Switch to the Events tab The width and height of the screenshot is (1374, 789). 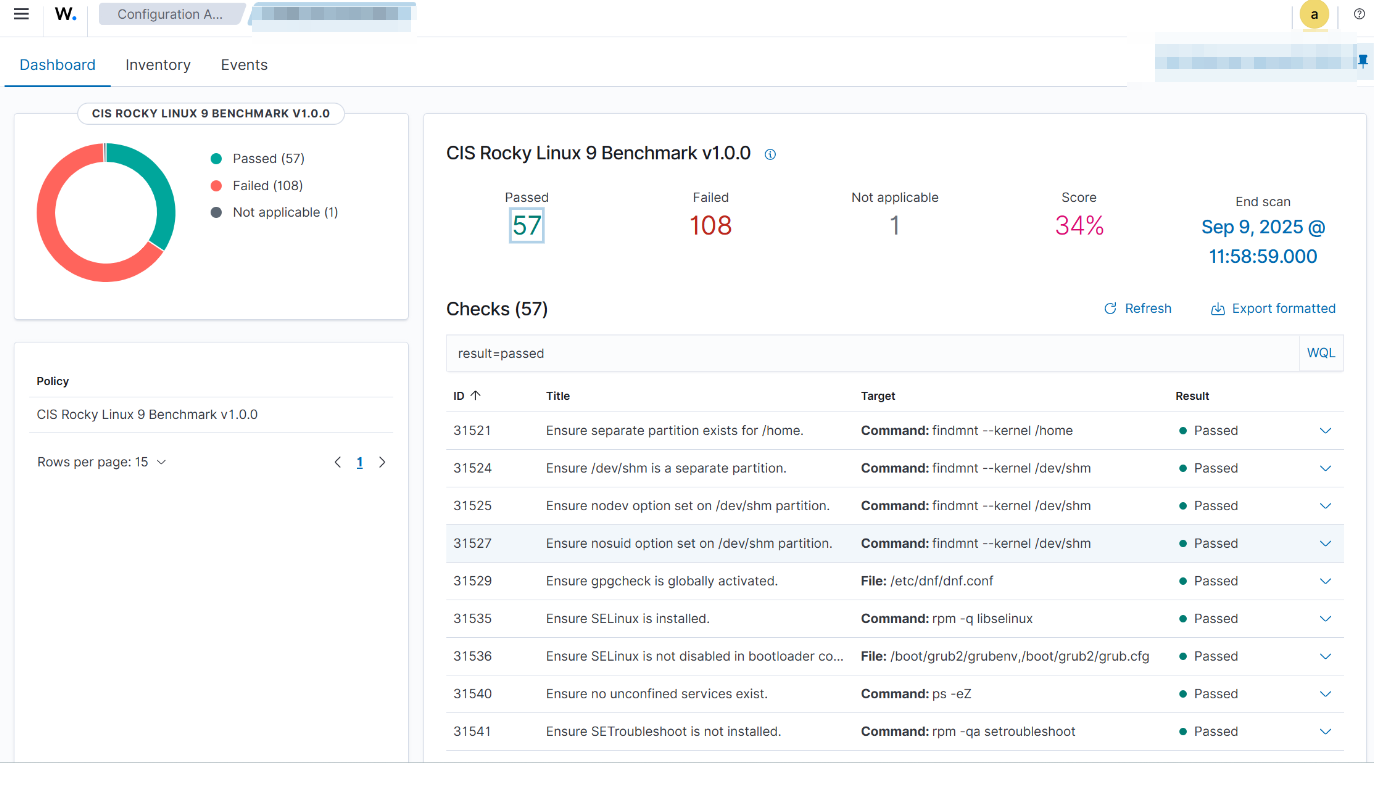[244, 65]
